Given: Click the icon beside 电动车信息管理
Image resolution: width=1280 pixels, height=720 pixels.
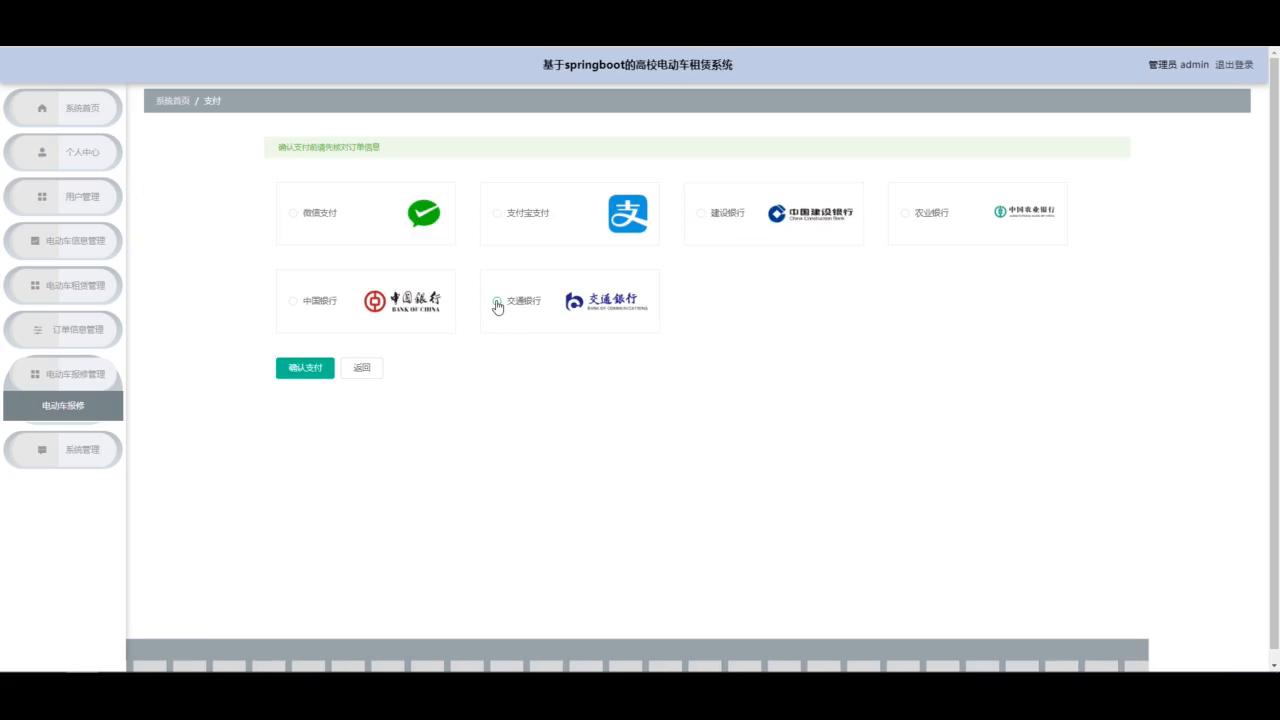Looking at the screenshot, I should [35, 241].
